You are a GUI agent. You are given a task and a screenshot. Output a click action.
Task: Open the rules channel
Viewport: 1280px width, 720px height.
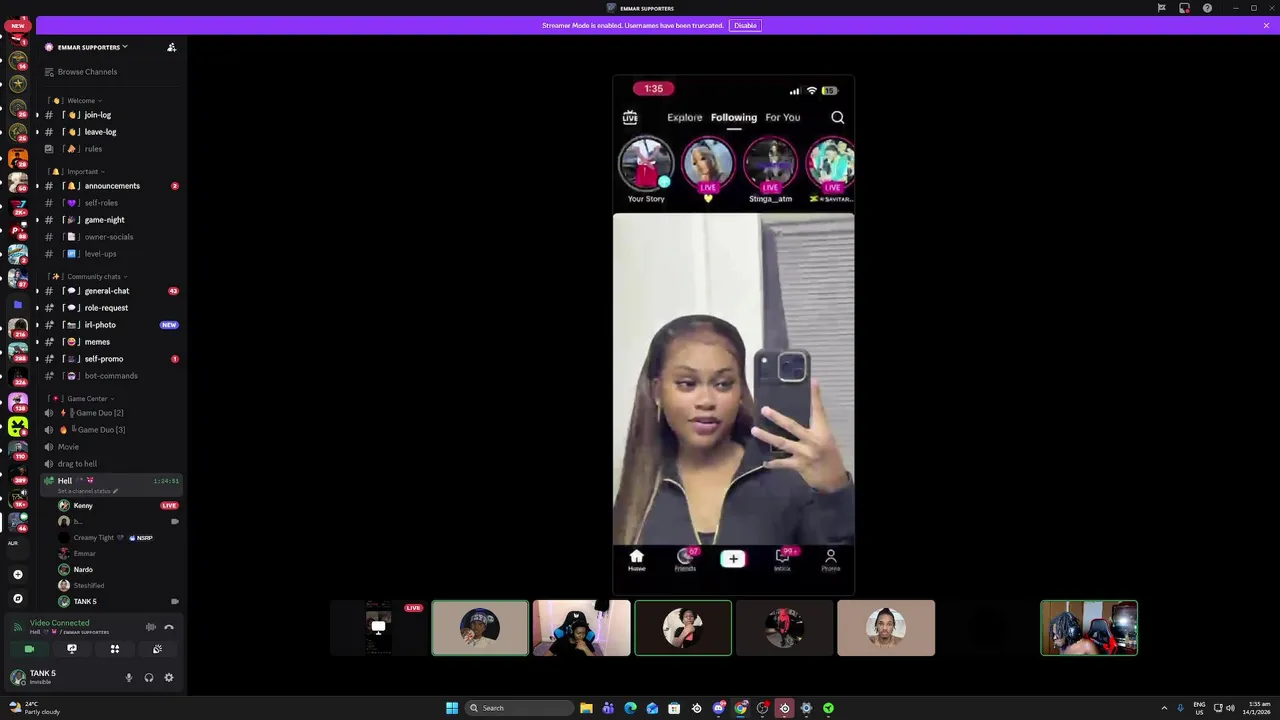111,149
